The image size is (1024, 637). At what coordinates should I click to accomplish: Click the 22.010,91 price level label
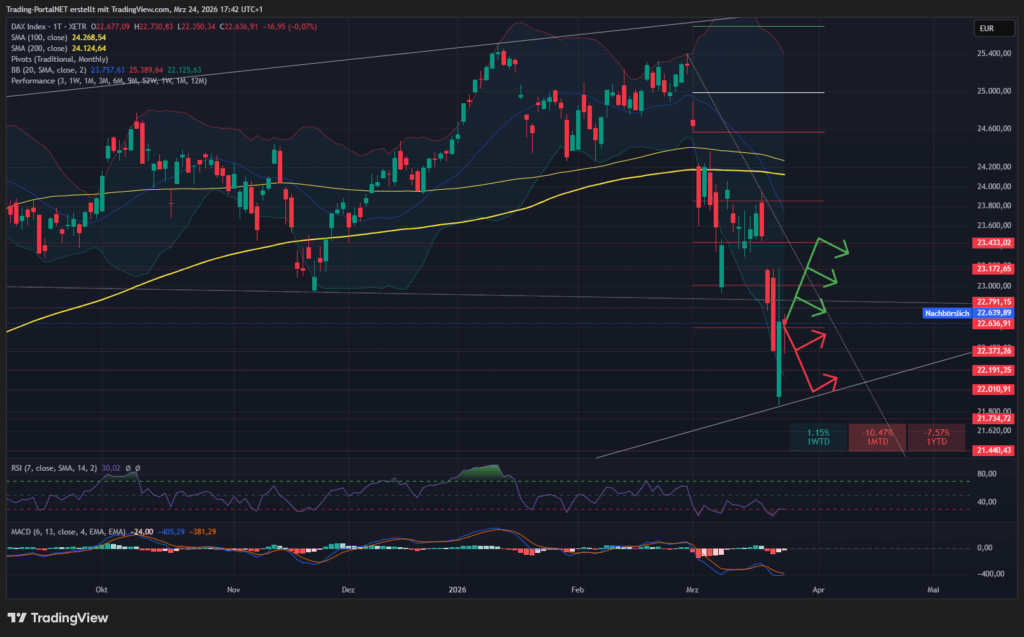pyautogui.click(x=992, y=389)
